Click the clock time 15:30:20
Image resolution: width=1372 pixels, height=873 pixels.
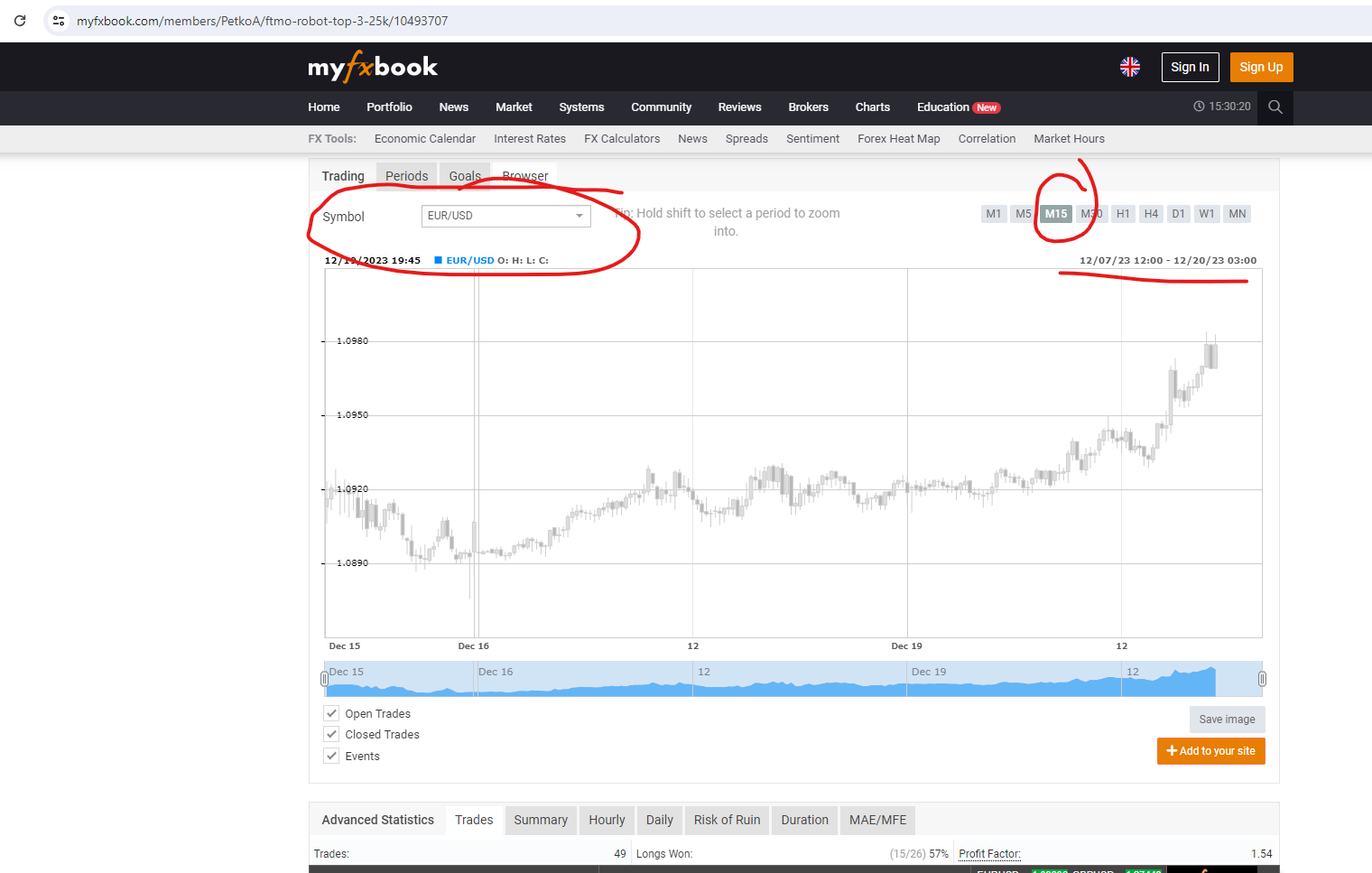tap(1222, 107)
